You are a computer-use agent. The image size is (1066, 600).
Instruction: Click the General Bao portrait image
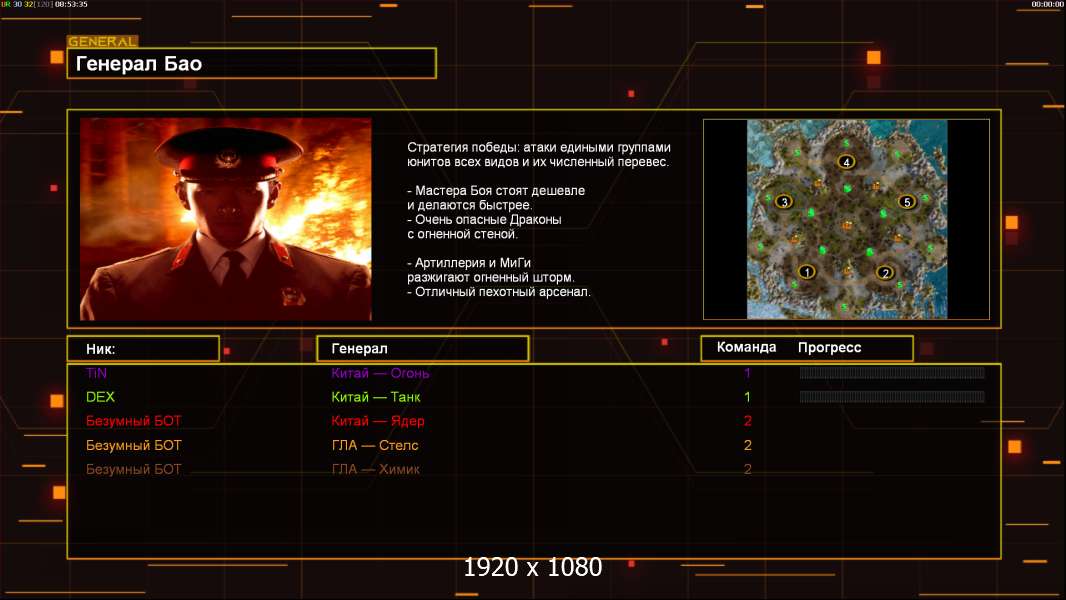pos(226,219)
